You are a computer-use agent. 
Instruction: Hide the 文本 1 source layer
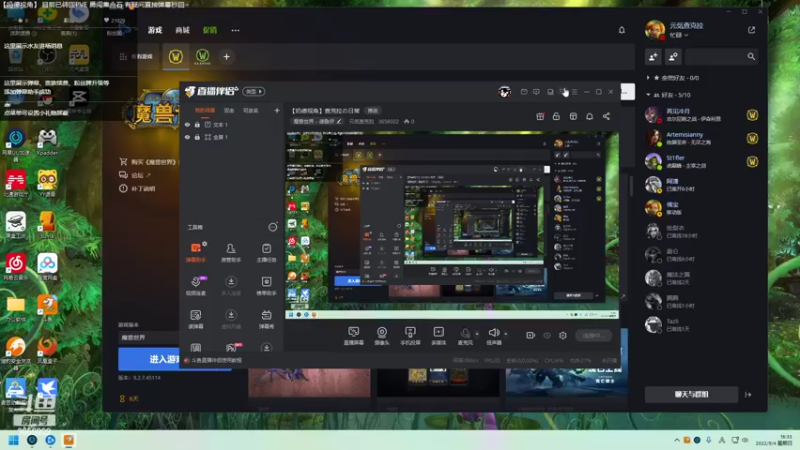click(x=187, y=124)
